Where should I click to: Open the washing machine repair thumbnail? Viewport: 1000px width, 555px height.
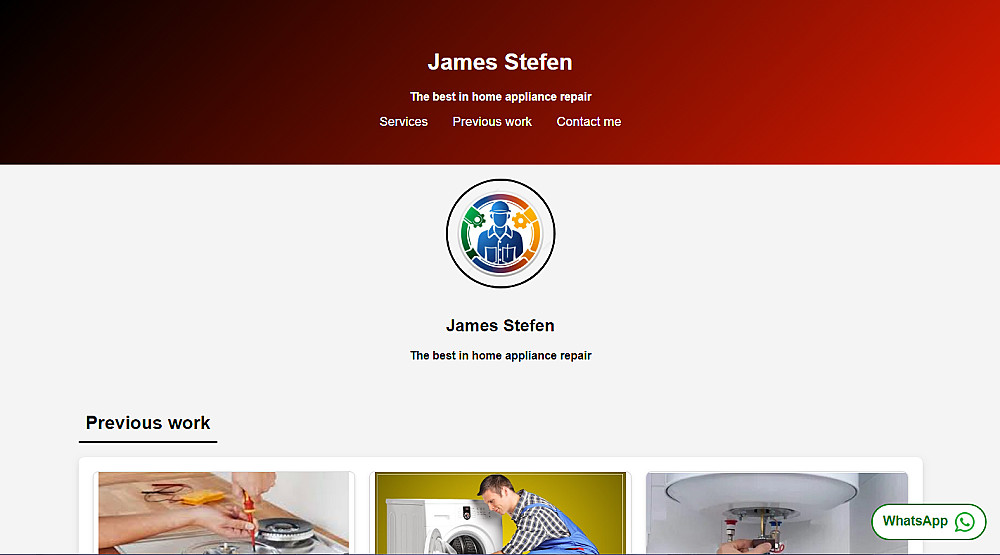(x=500, y=513)
